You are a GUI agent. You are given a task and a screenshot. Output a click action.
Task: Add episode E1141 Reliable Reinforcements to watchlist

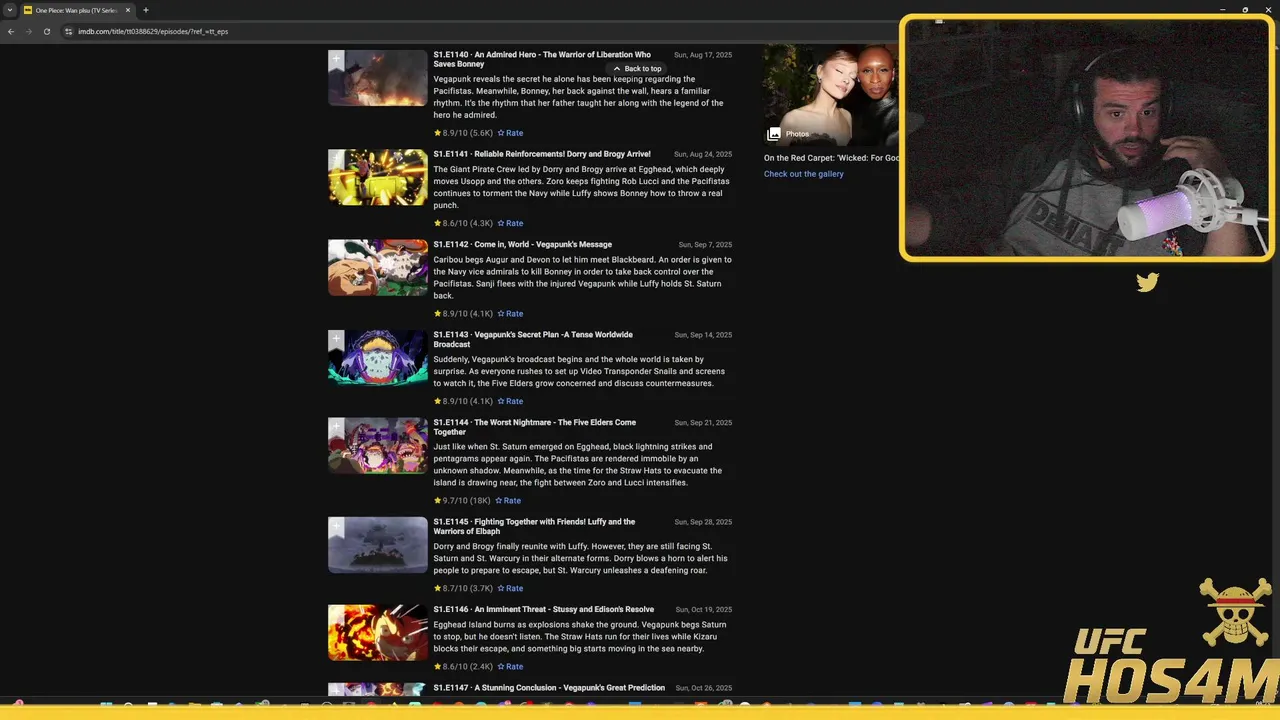tap(337, 160)
